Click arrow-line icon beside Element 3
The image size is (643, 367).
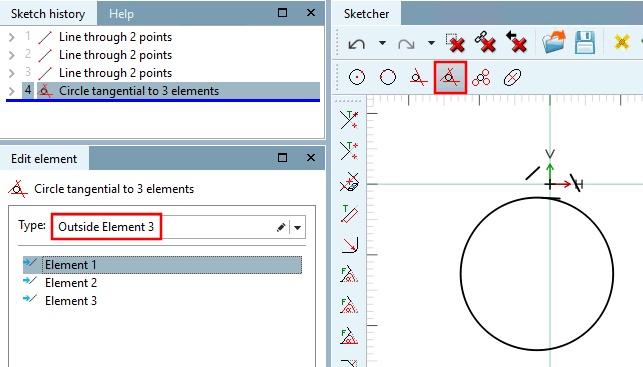[x=30, y=299]
